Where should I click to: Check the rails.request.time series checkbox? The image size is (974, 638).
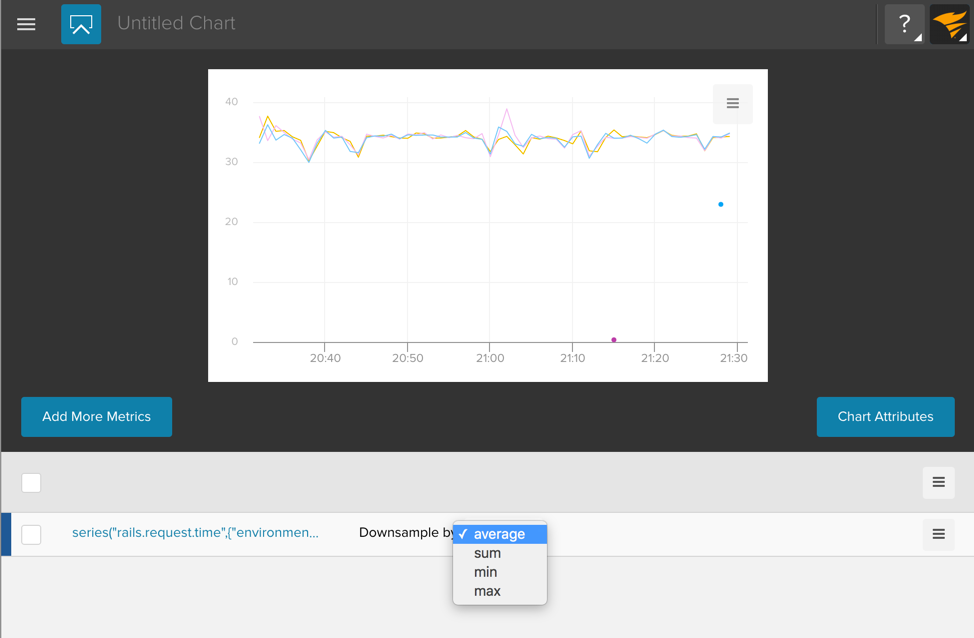click(32, 534)
